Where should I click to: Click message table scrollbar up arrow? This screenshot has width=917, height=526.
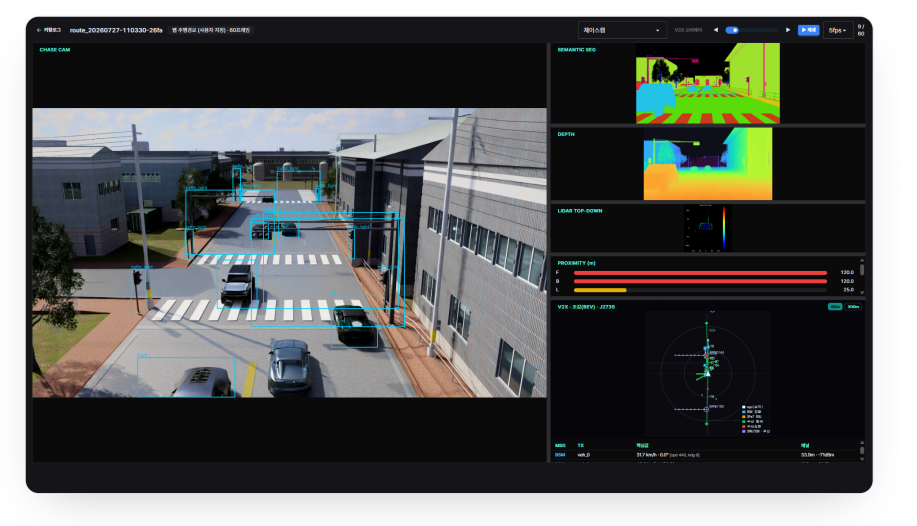point(861,443)
